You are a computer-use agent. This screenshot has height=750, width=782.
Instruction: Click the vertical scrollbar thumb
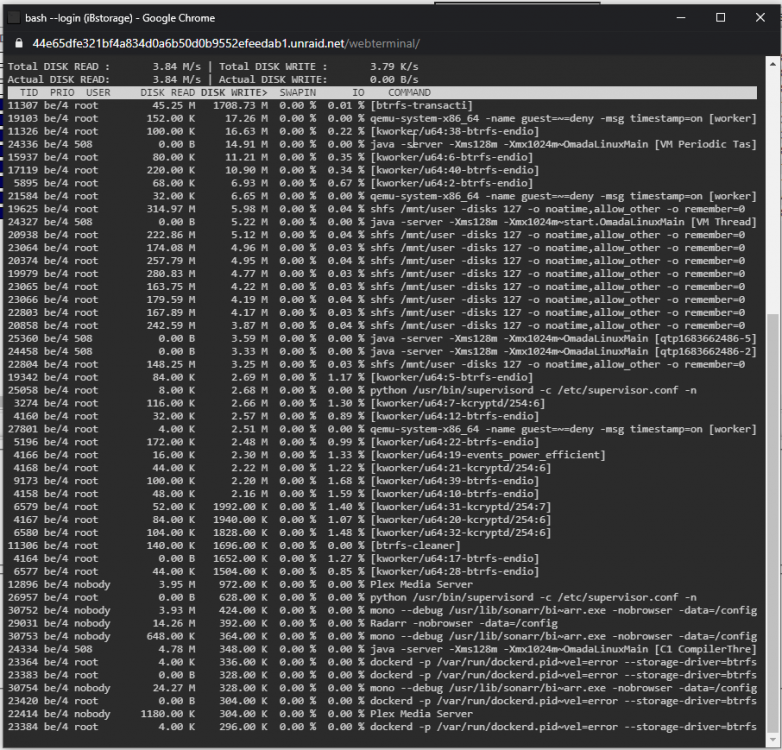click(773, 523)
